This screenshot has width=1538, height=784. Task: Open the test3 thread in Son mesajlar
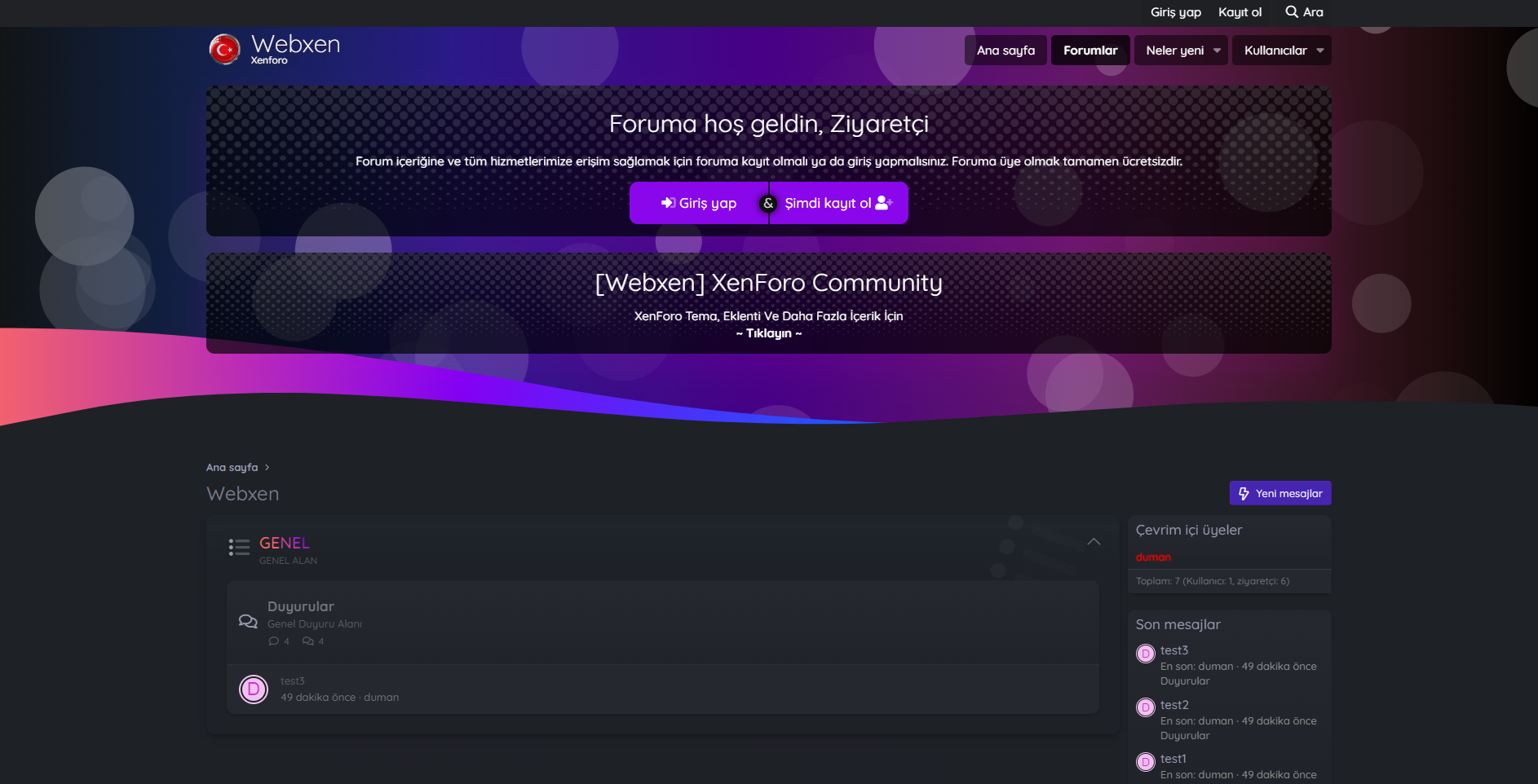tap(1174, 650)
